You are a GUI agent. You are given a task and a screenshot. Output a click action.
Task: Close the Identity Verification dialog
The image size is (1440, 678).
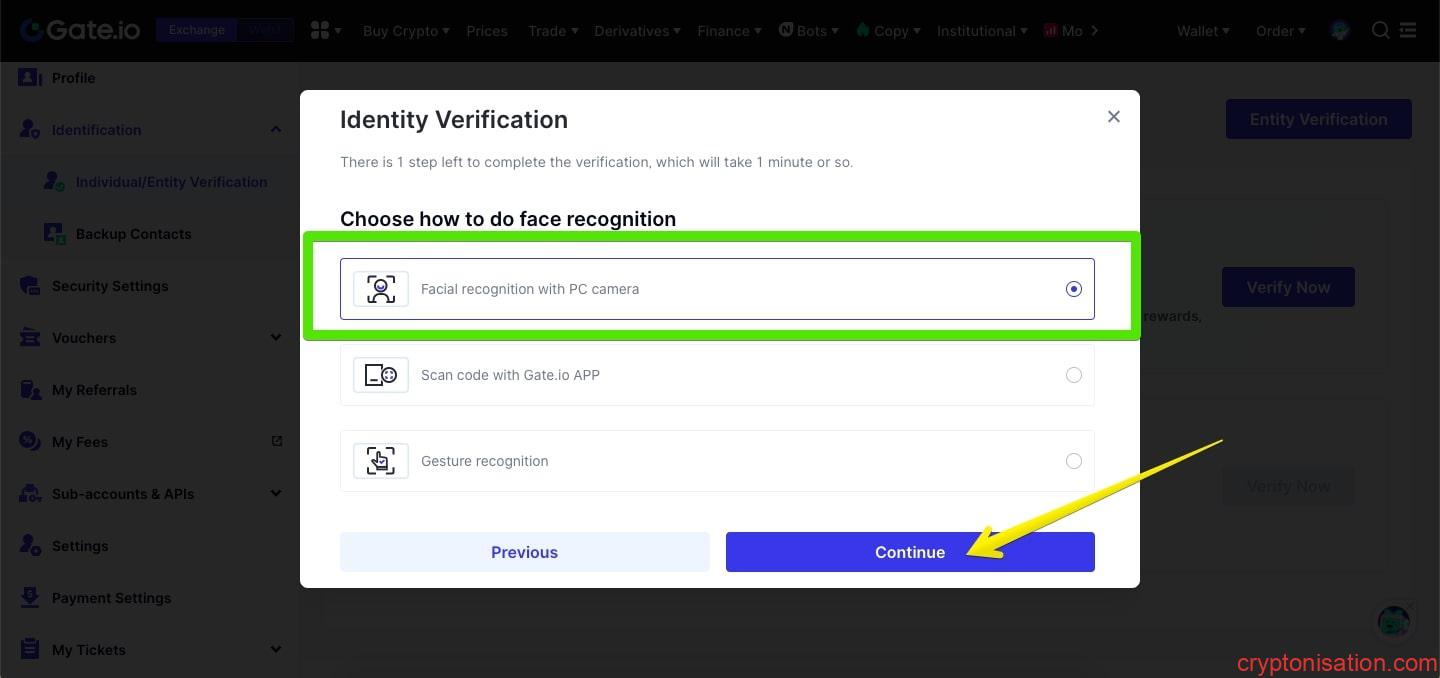[x=1114, y=117]
